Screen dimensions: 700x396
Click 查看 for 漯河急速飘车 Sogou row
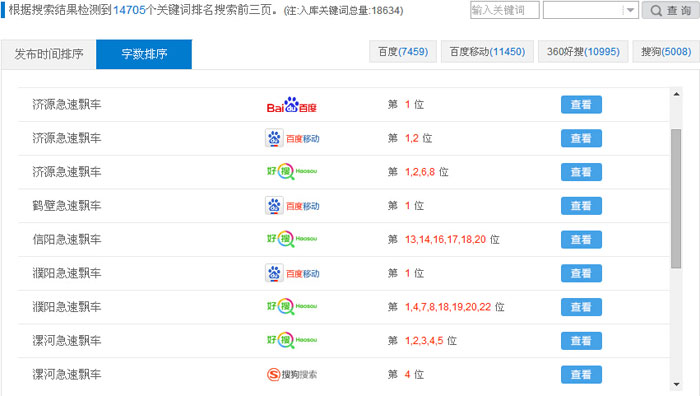pos(581,374)
